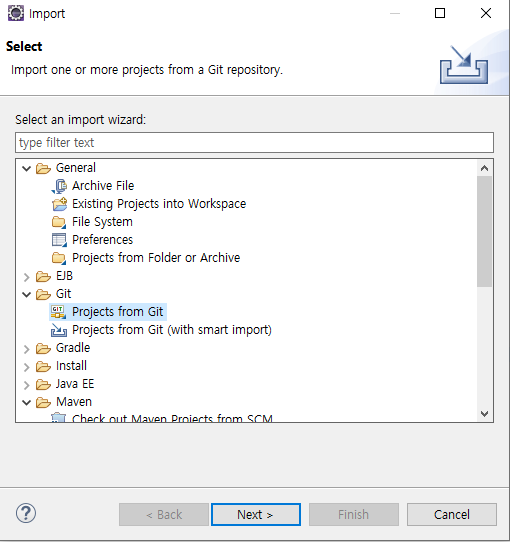Click the wizard list scroll down arrow
Viewport: 510px width, 542px height.
click(484, 413)
